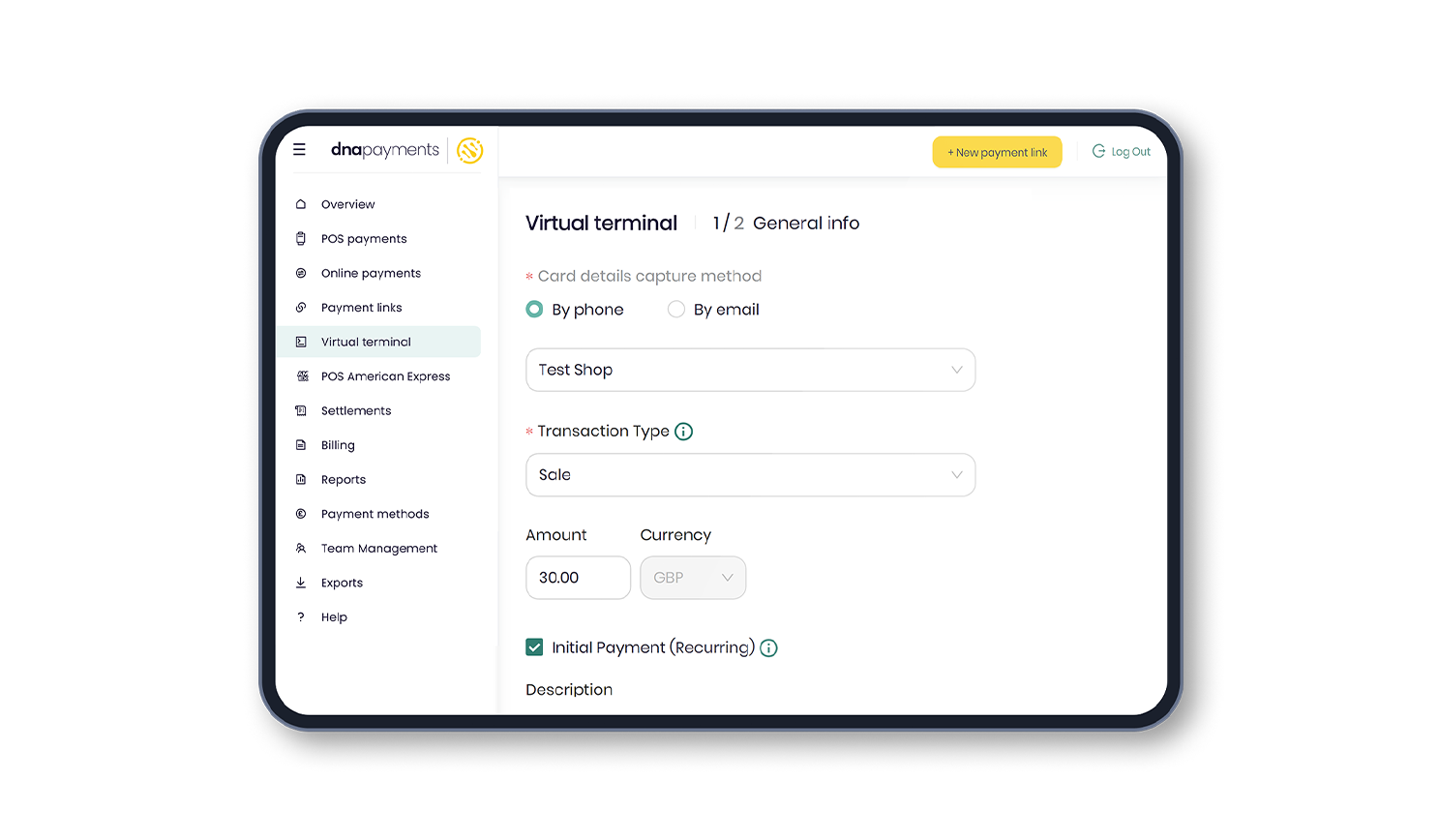Click the DNA Payments logo emblem

469,150
